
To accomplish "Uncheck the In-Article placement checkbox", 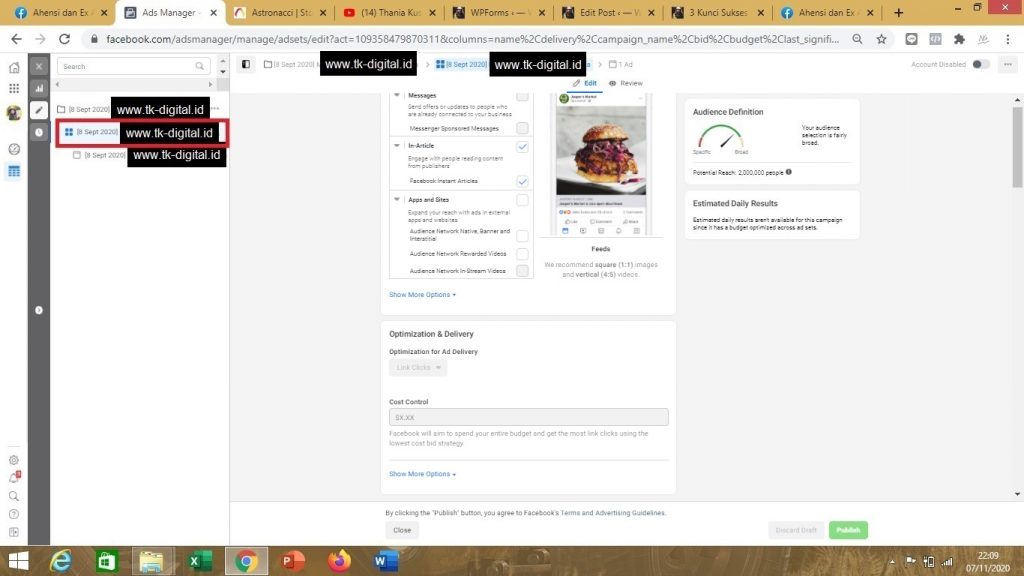I will [x=522, y=145].
